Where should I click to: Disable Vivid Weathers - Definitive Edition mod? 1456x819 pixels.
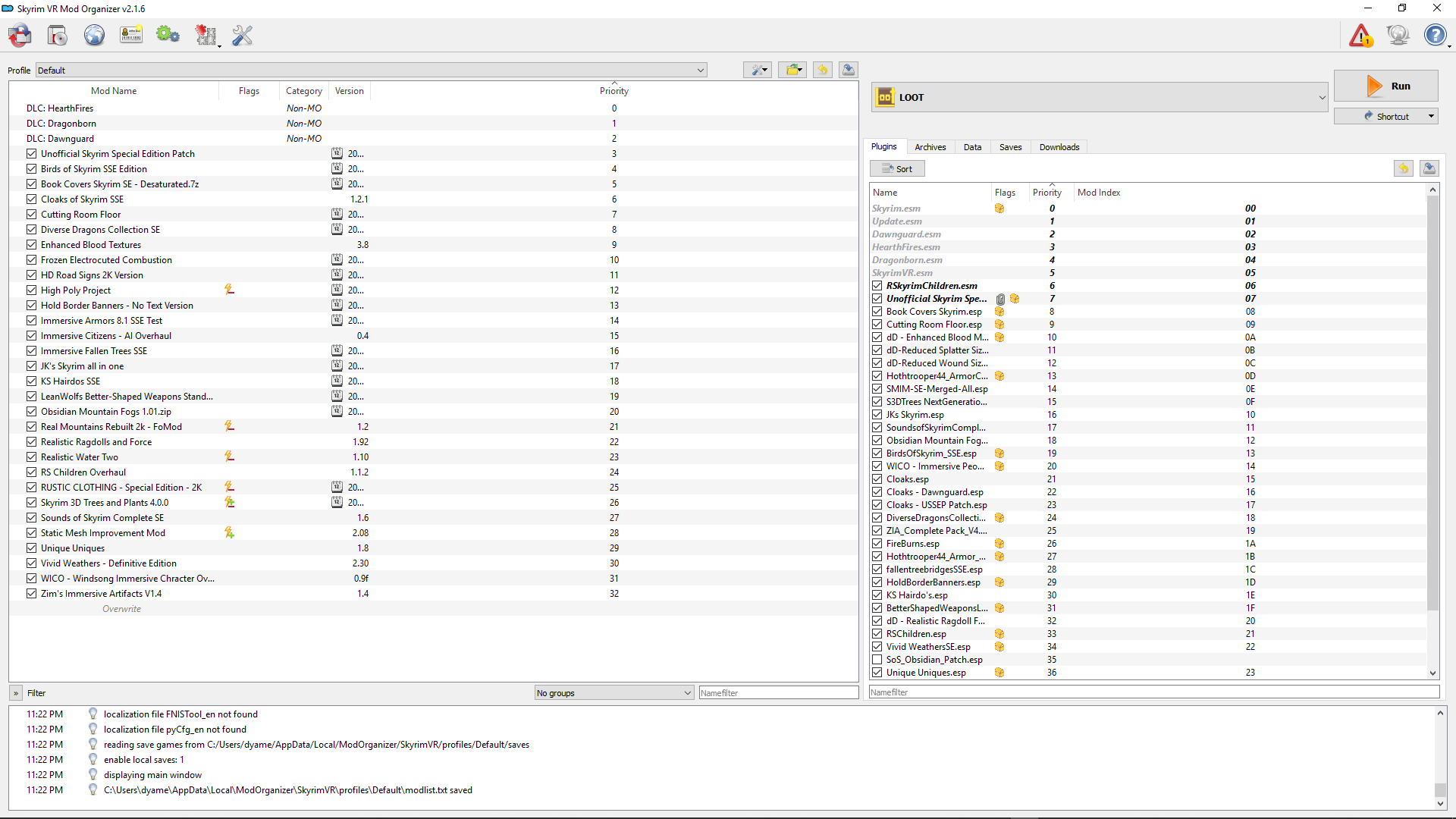pyautogui.click(x=31, y=563)
